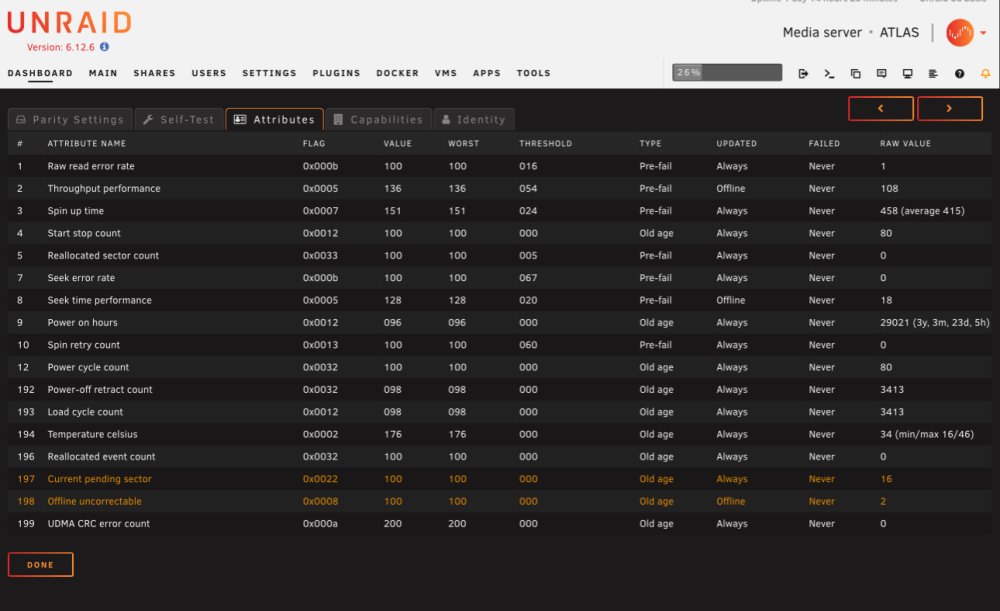The width and height of the screenshot is (1000, 611).
Task: Open the Dashboard menu
Action: (40, 73)
